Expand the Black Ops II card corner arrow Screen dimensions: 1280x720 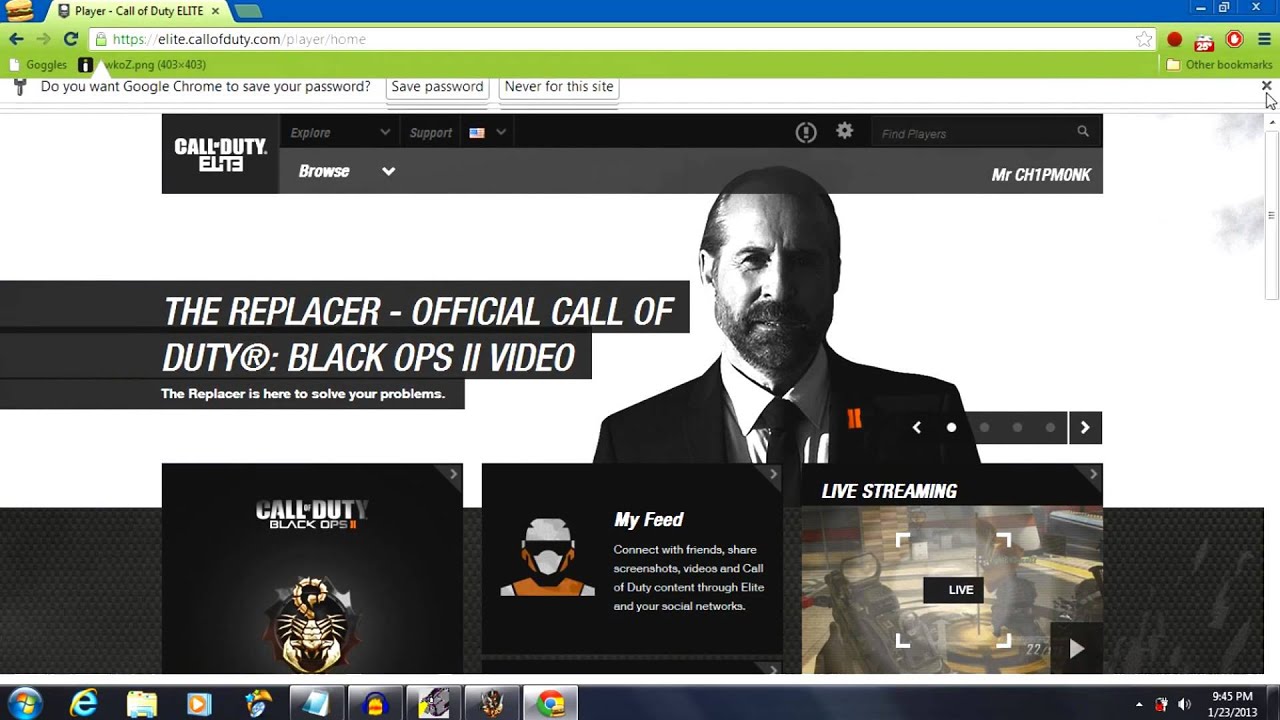pyautogui.click(x=453, y=474)
